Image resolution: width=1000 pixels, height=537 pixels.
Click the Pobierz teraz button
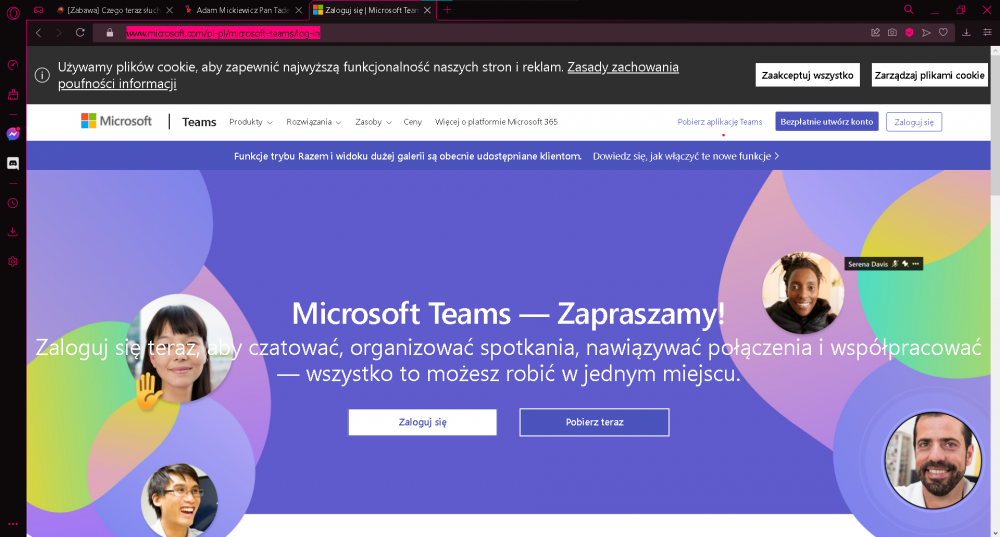coord(594,422)
